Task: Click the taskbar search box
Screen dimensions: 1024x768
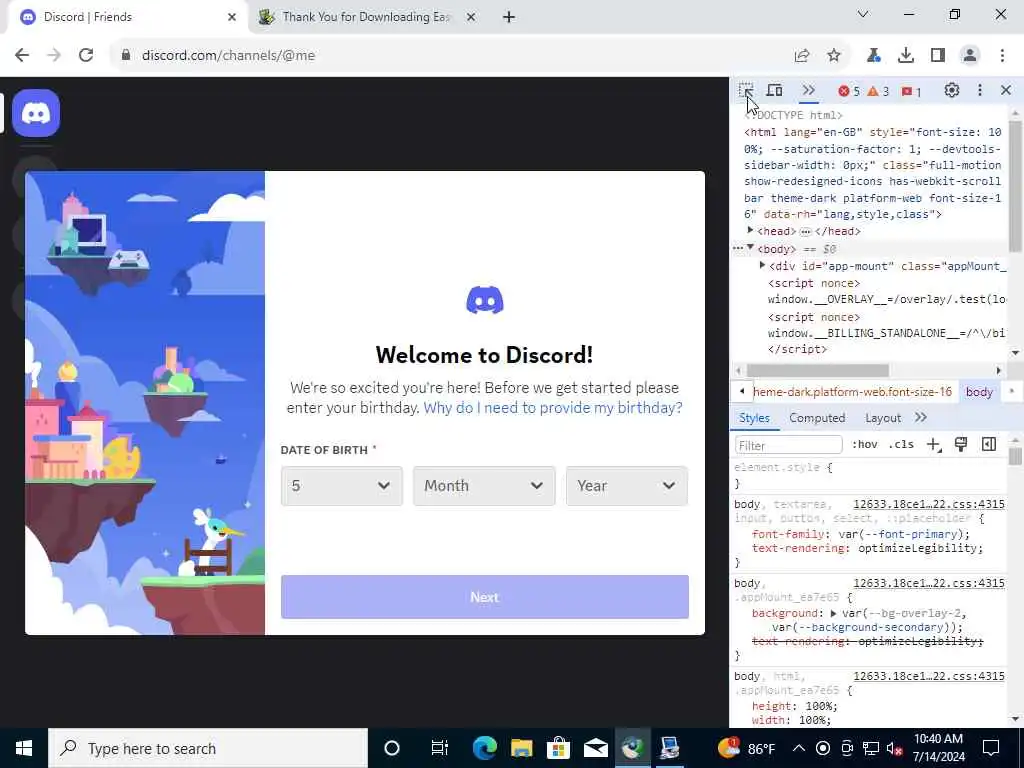Action: pos(208,748)
